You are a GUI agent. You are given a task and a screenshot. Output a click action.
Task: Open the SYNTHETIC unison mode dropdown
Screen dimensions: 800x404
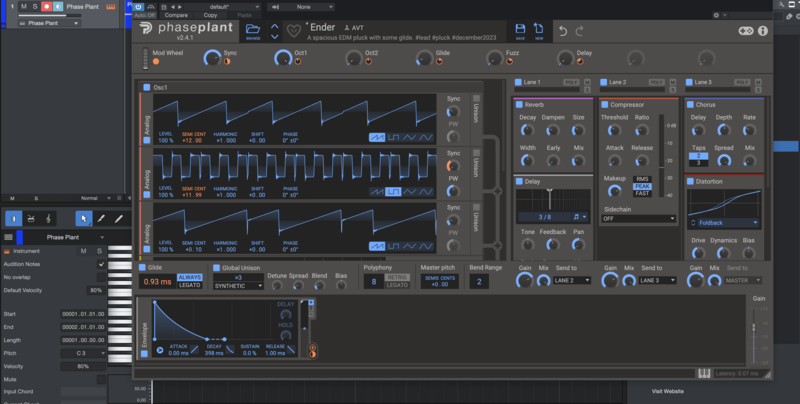click(239, 285)
